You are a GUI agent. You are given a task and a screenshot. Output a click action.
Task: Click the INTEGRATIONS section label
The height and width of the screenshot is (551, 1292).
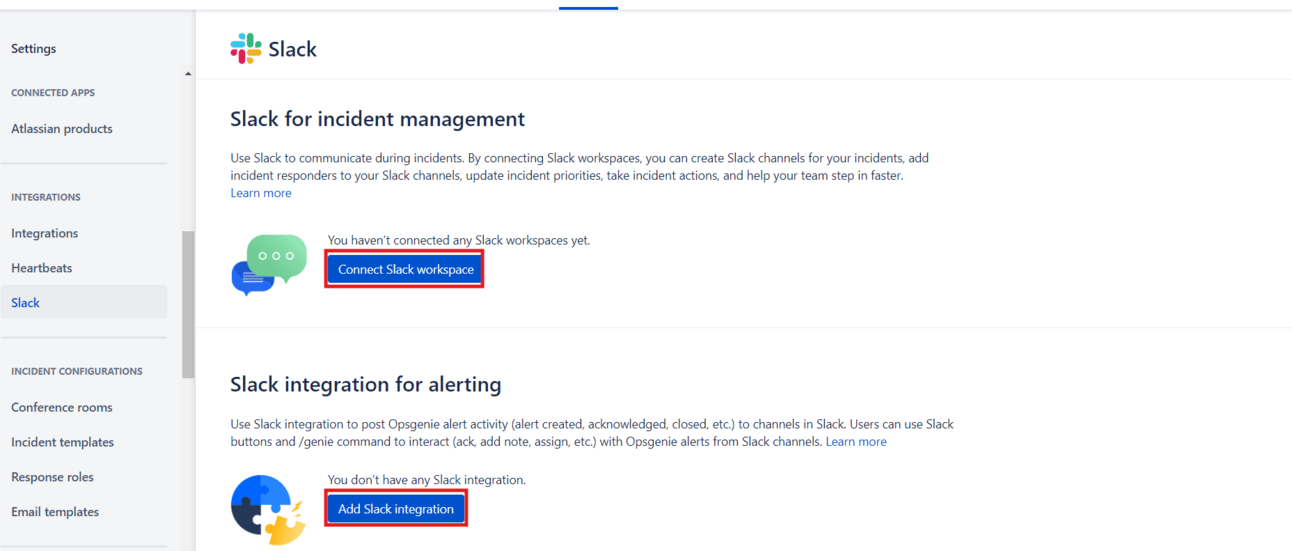point(46,197)
